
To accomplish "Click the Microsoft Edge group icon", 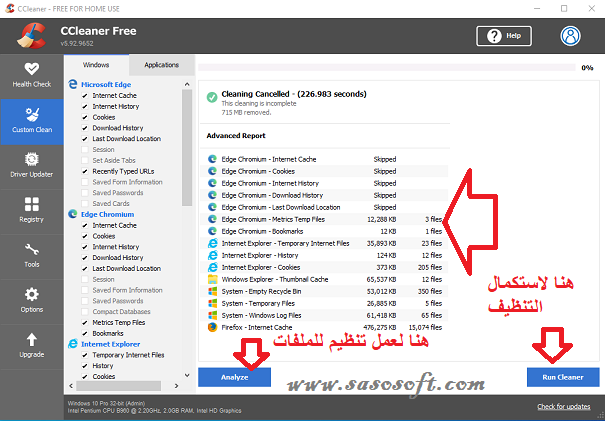I will click(x=73, y=84).
